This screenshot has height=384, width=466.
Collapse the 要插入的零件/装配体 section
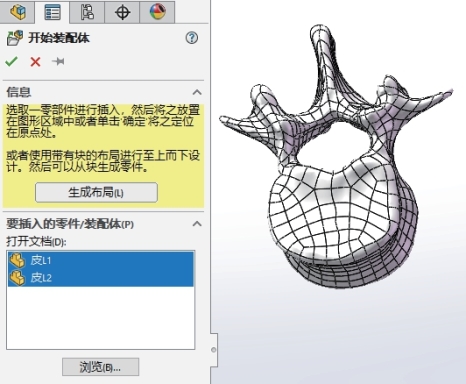[197, 224]
